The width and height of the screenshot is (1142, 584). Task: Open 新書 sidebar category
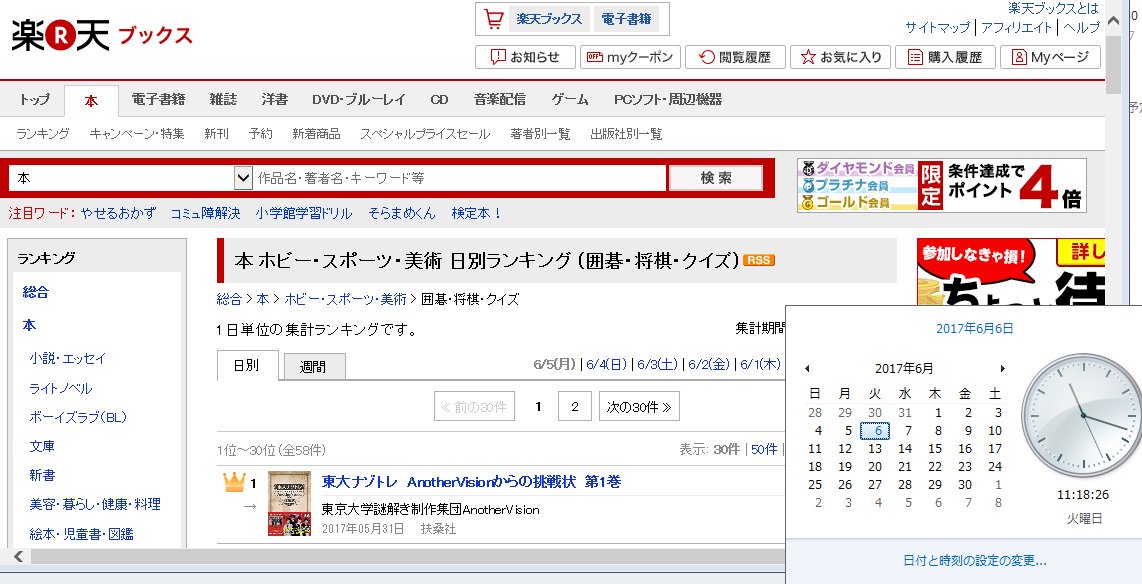point(42,475)
